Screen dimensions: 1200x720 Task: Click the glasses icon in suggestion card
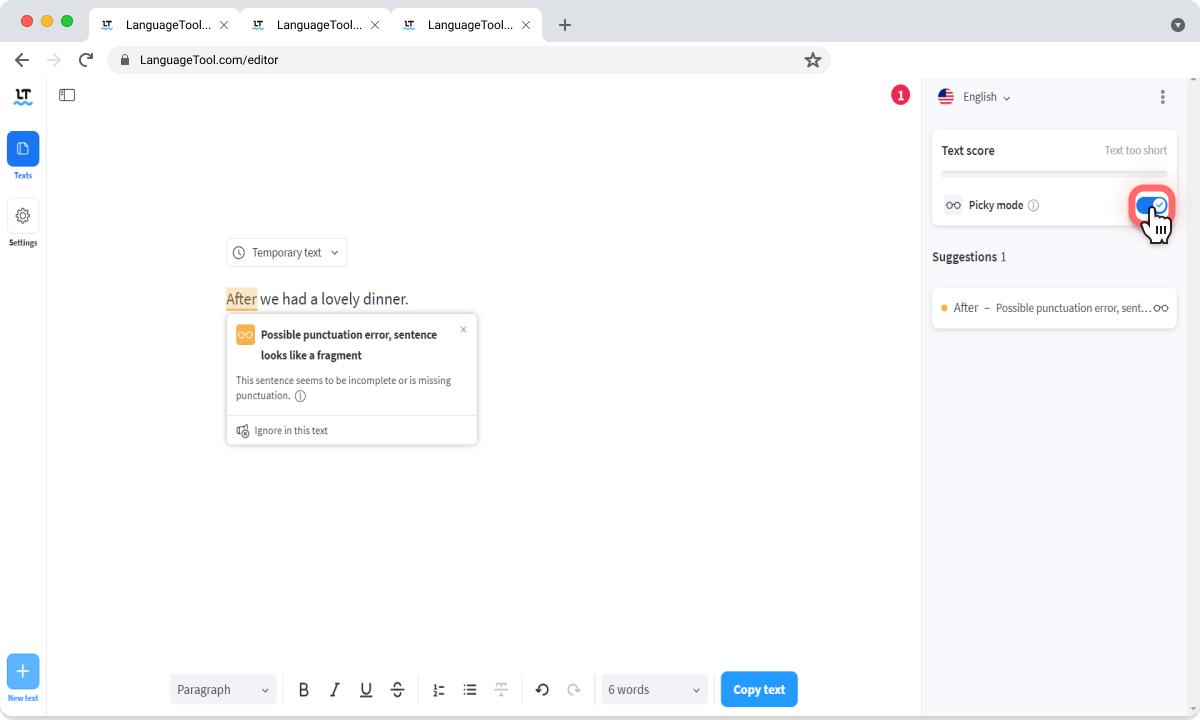click(1161, 308)
